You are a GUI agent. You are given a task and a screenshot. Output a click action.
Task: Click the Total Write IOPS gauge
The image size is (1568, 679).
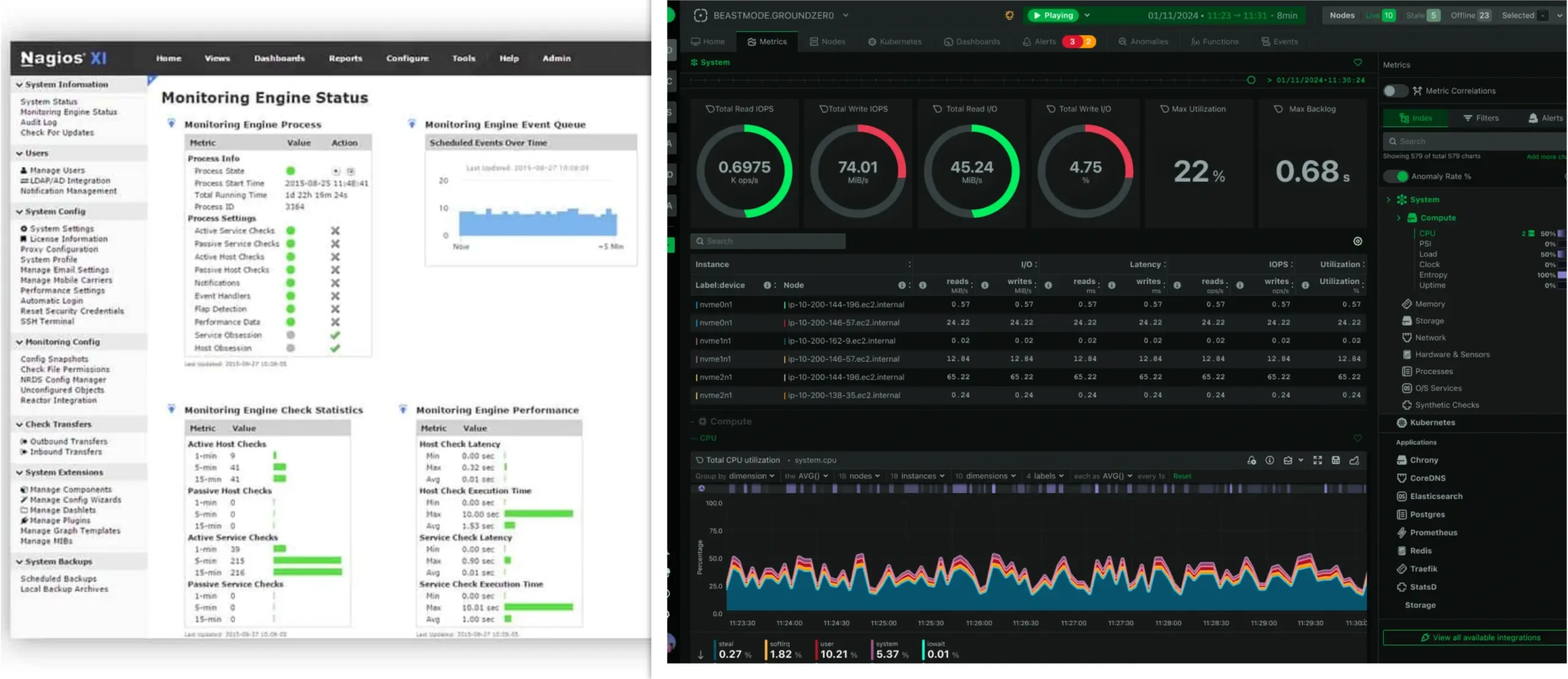pos(858,171)
